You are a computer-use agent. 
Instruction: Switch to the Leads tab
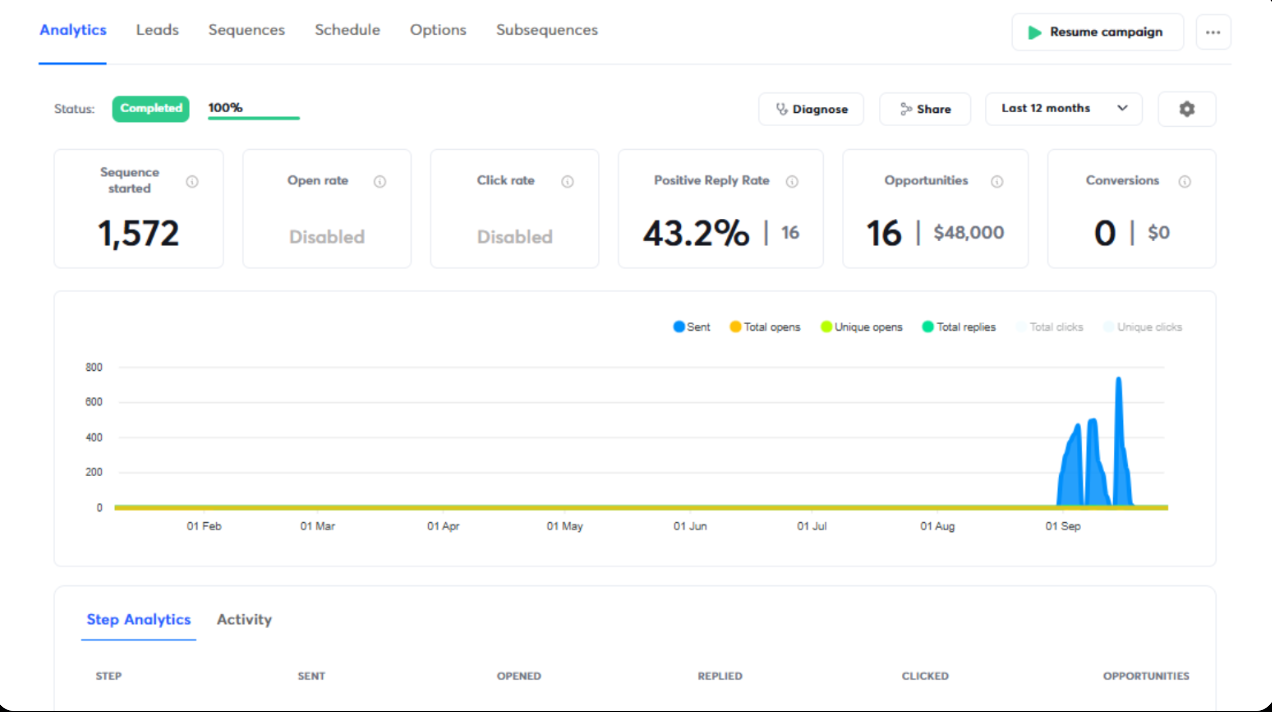(x=157, y=30)
